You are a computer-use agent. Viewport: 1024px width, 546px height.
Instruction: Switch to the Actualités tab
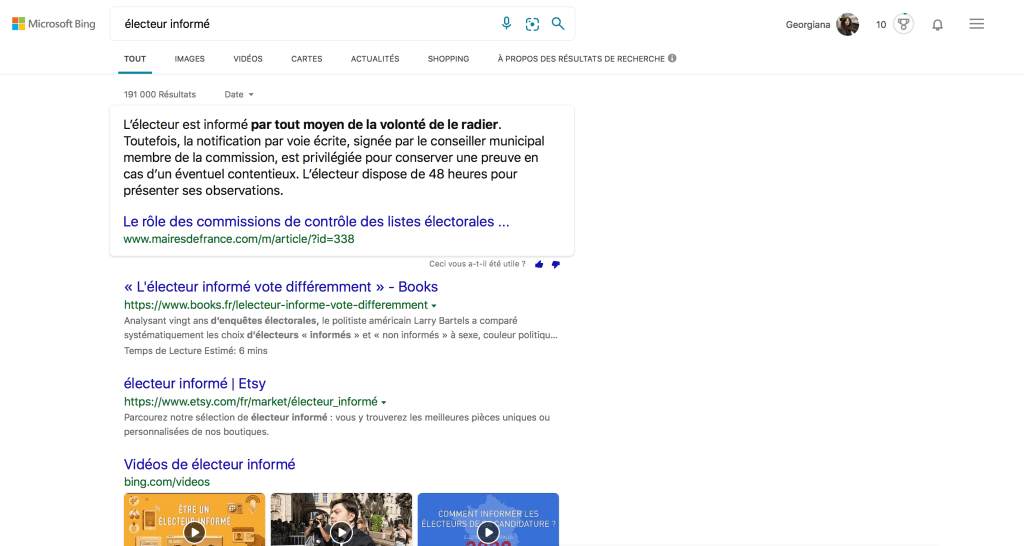point(375,59)
